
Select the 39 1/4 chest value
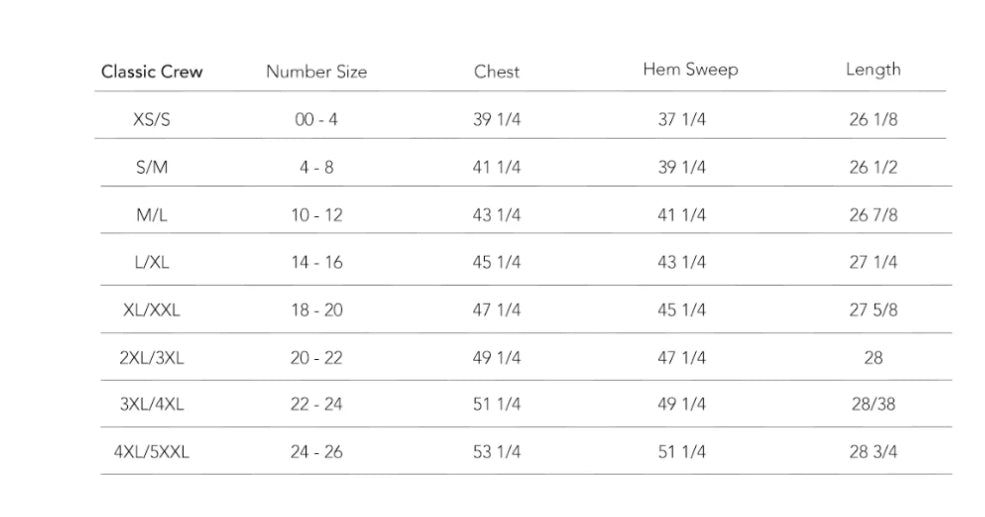click(x=497, y=120)
